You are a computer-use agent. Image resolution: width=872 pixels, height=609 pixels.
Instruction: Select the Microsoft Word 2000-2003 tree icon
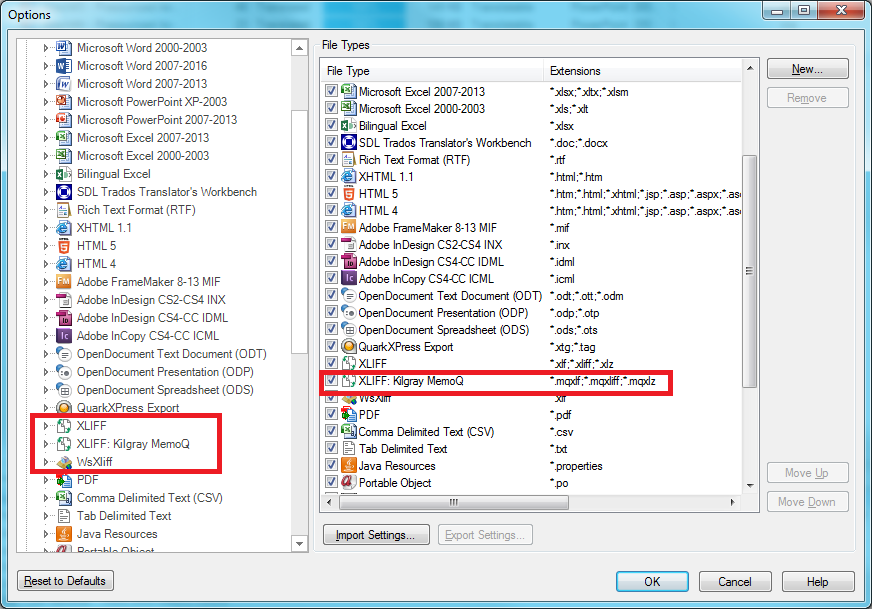(x=64, y=48)
